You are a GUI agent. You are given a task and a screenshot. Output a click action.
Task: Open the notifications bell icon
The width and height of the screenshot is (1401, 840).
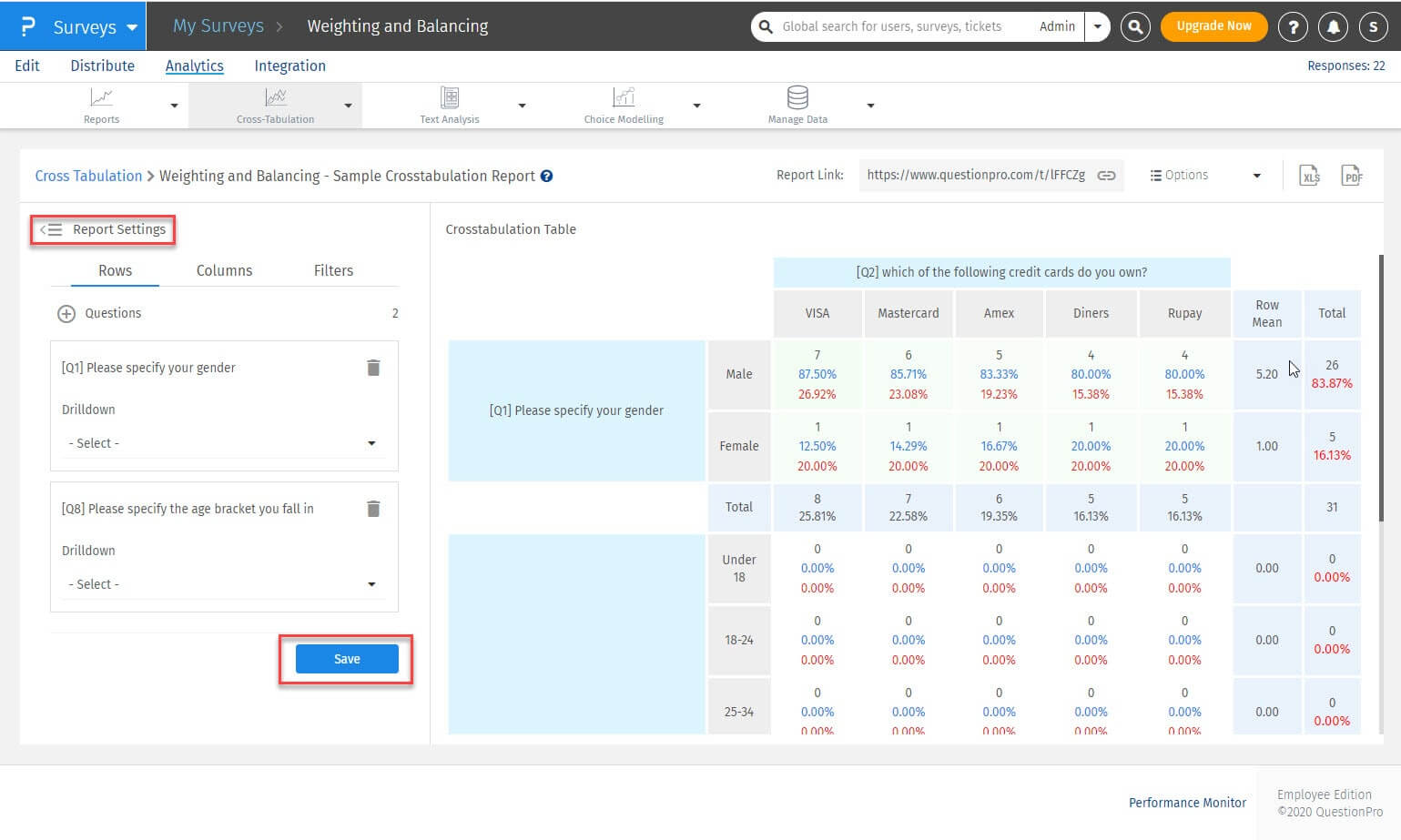point(1333,26)
